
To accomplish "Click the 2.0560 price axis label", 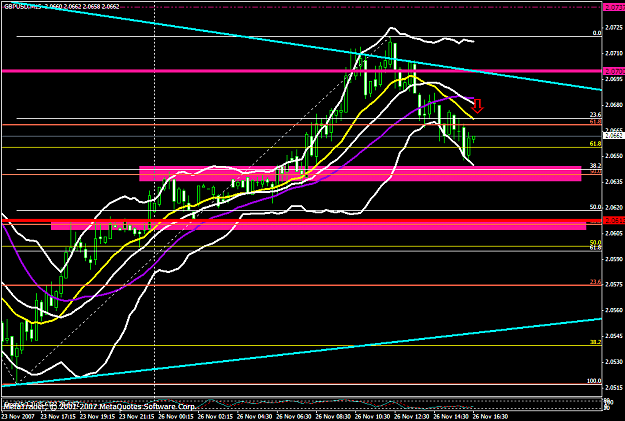I will coord(614,310).
